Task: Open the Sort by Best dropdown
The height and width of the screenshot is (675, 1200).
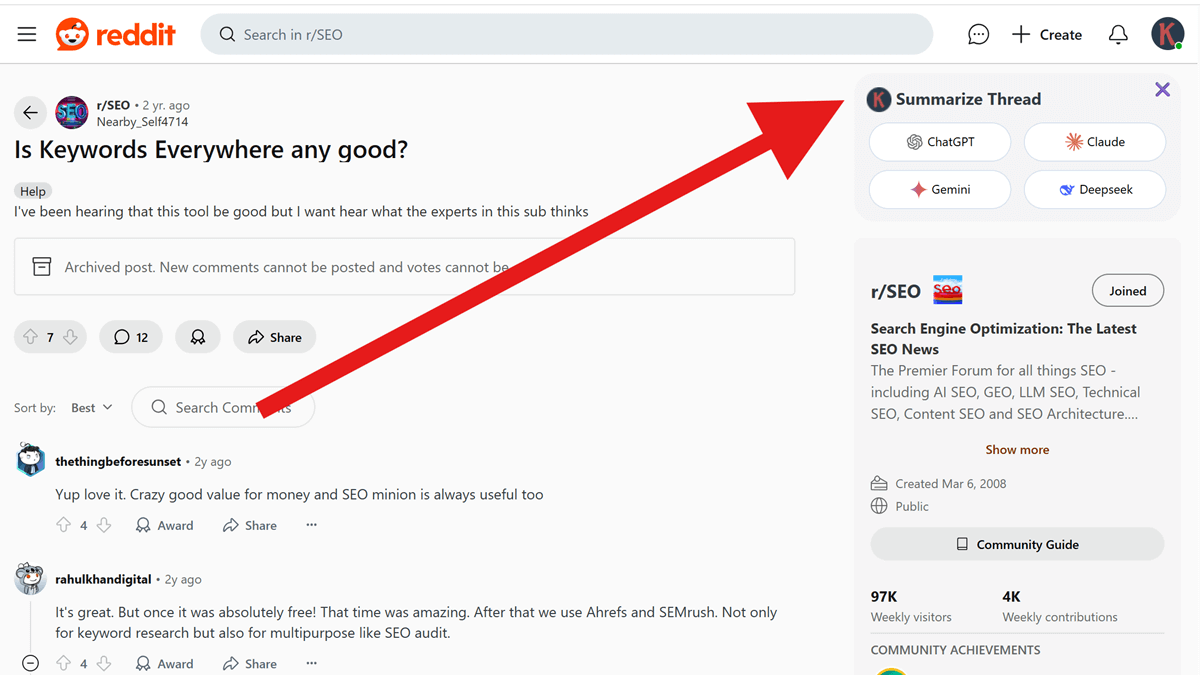Action: tap(92, 408)
